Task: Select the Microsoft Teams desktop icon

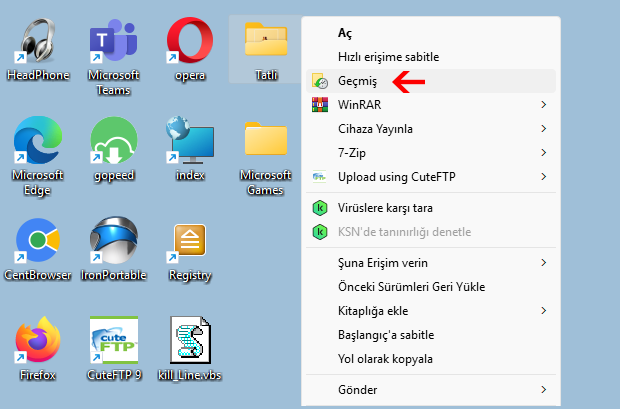Action: [113, 40]
